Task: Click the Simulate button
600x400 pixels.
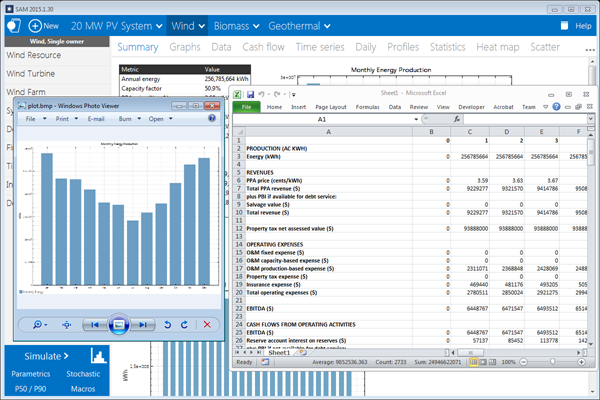Action: 45,355
